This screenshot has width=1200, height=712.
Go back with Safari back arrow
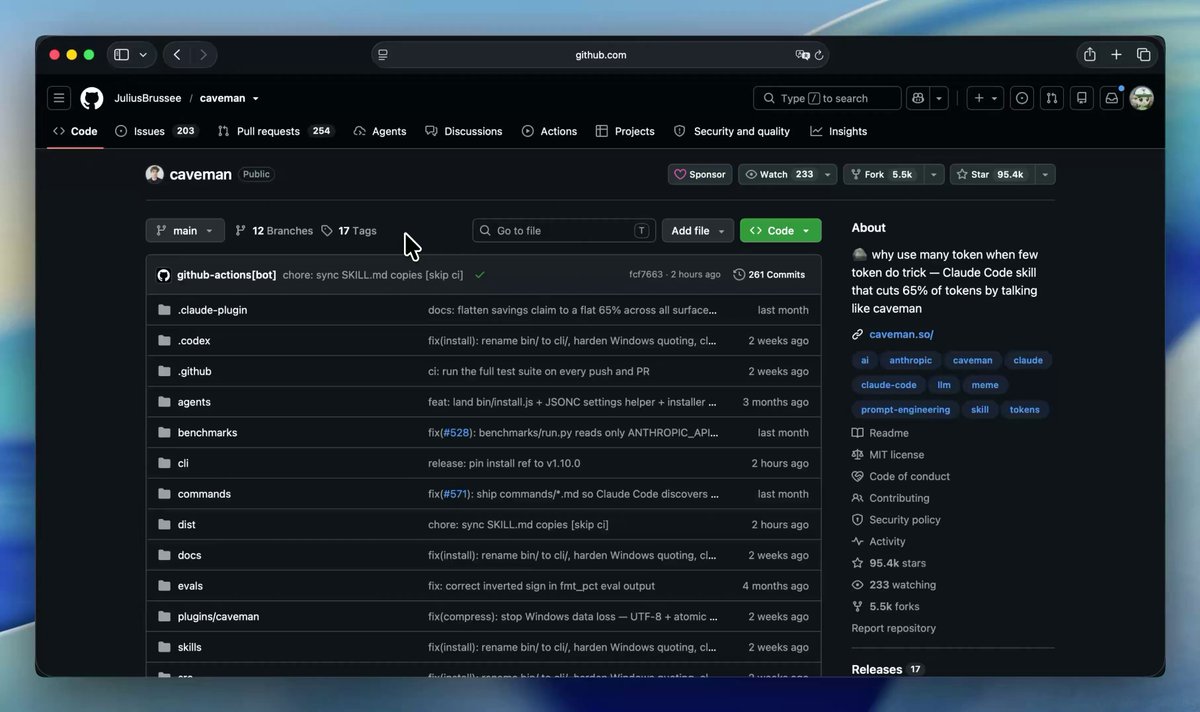[x=177, y=55]
